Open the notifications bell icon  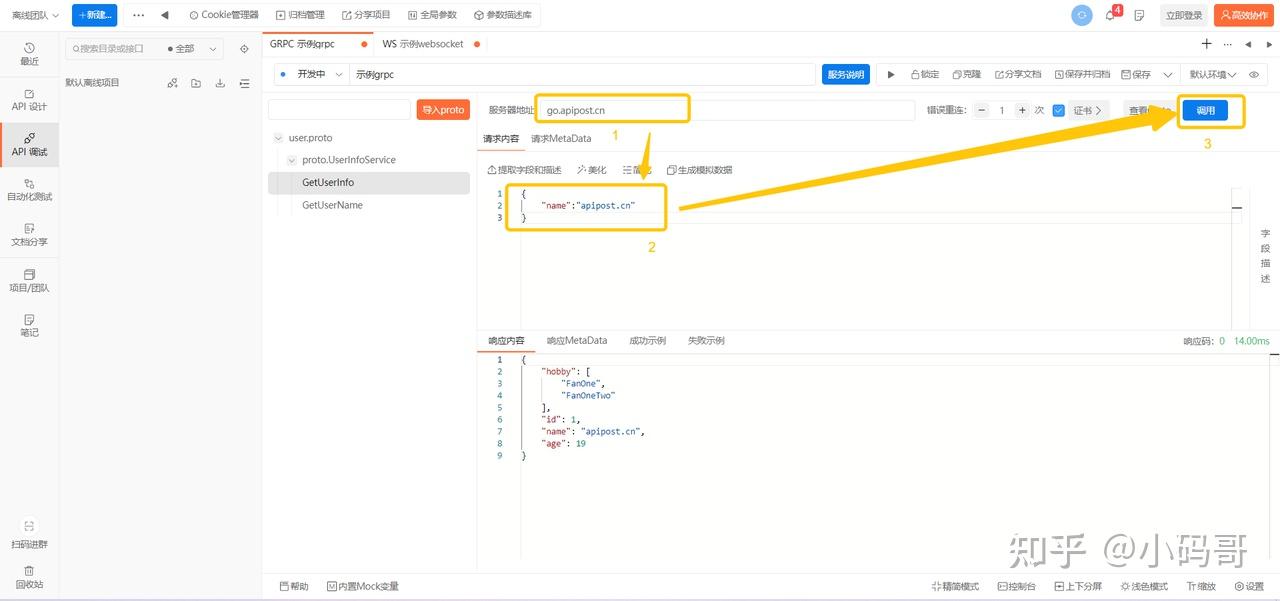(1110, 15)
